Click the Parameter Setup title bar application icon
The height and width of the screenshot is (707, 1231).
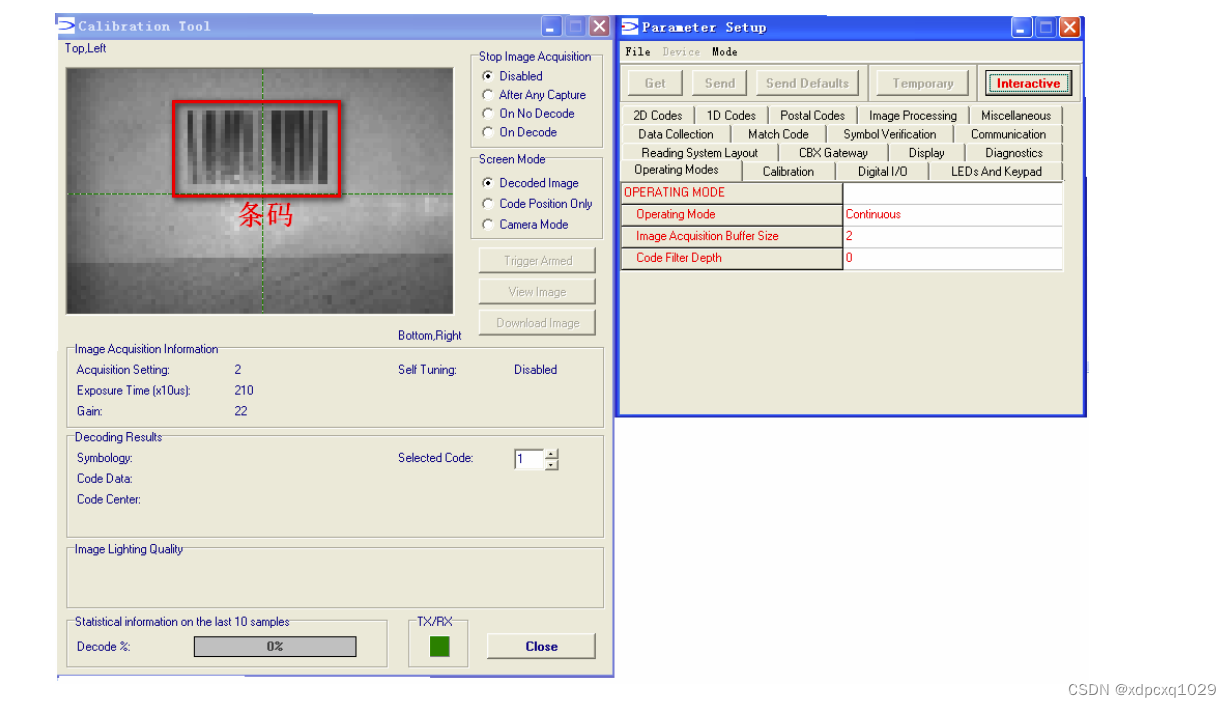(629, 27)
